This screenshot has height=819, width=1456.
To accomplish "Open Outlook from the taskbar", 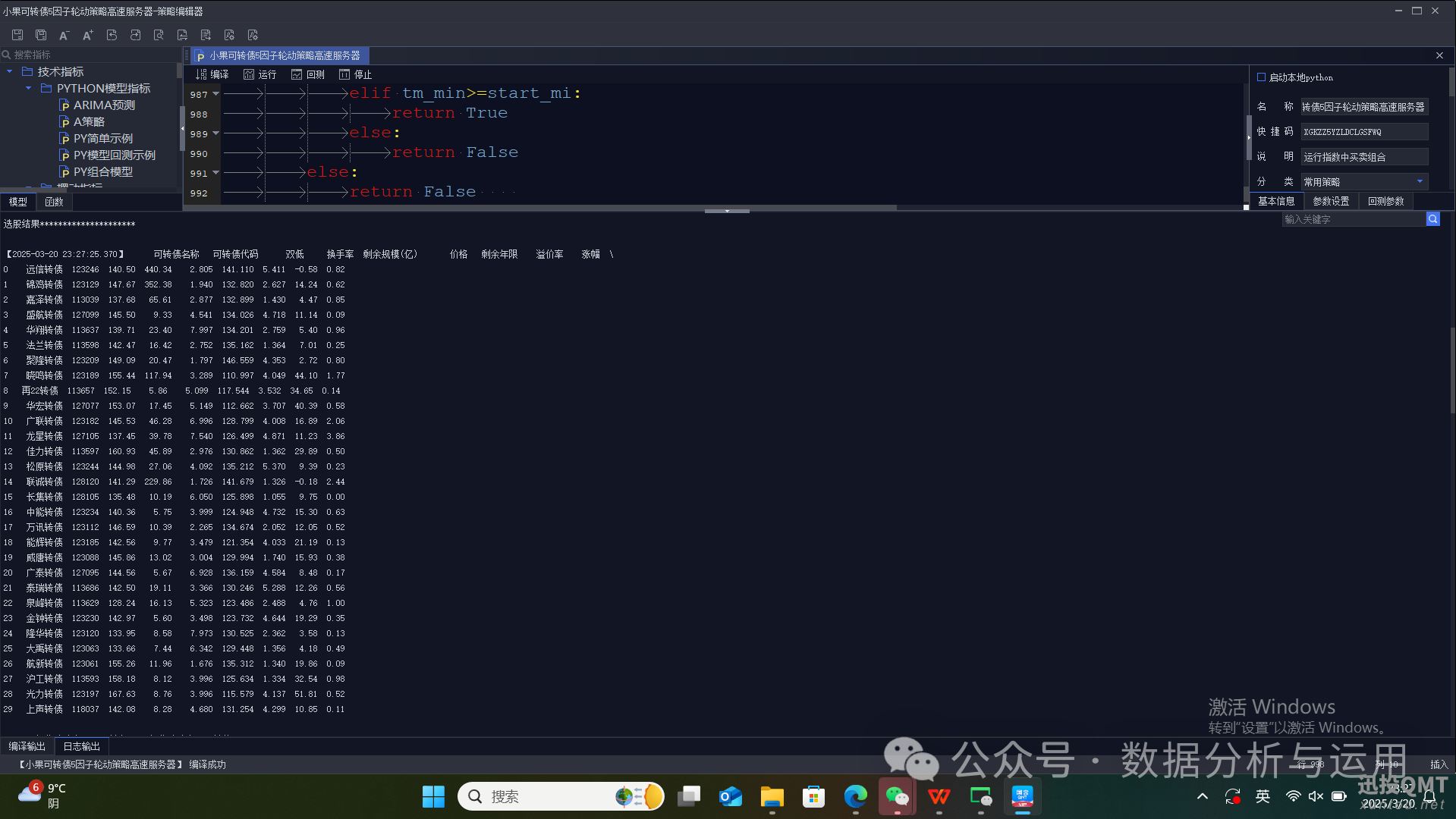I will (730, 796).
